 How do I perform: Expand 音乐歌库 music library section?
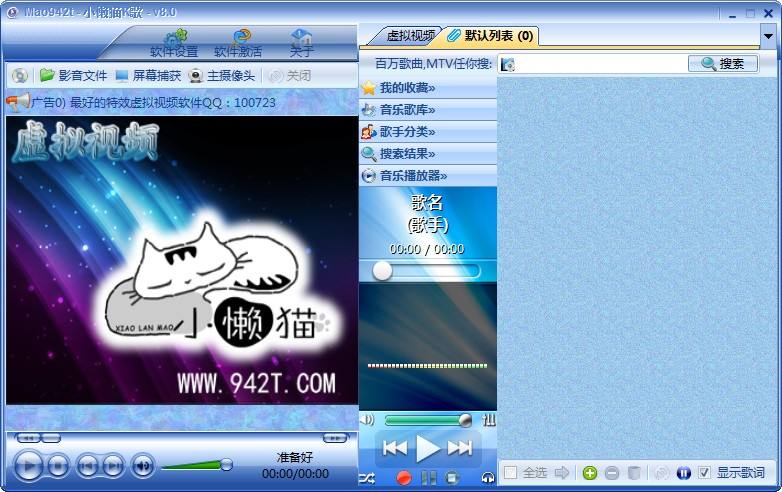(428, 110)
